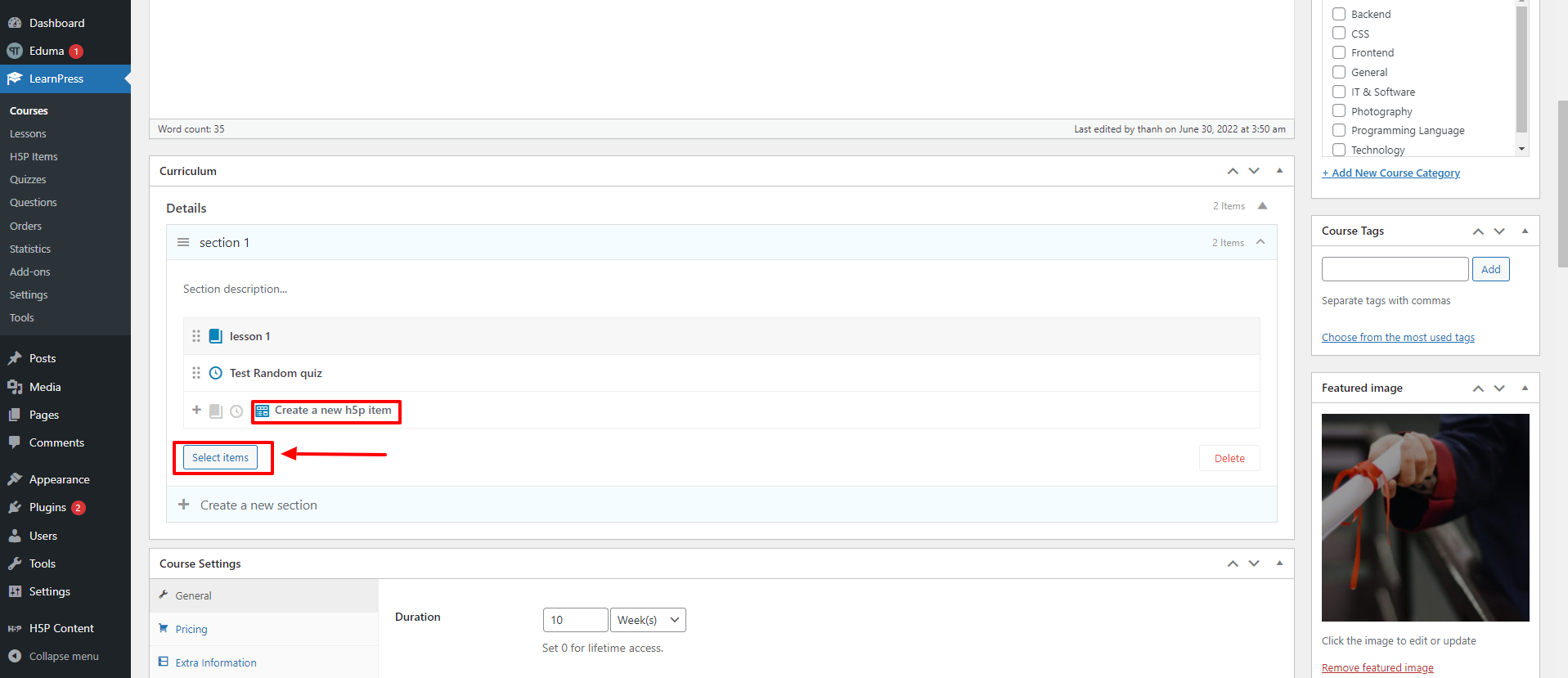Image resolution: width=1568 pixels, height=678 pixels.
Task: Click the Dashboard gauge icon
Action: point(15,23)
